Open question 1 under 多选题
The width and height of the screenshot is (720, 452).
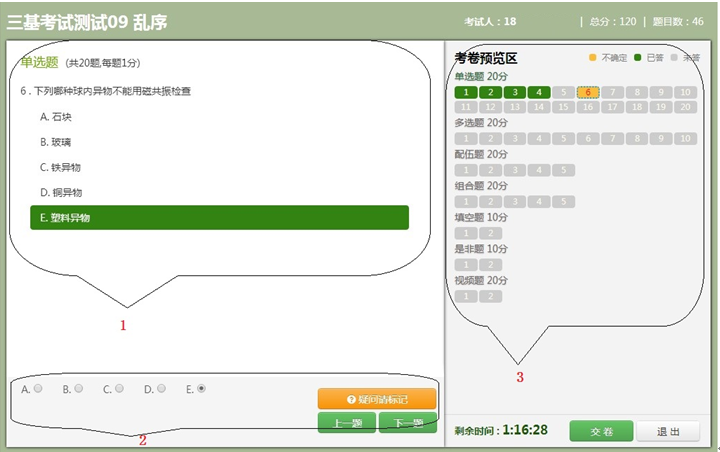click(466, 139)
